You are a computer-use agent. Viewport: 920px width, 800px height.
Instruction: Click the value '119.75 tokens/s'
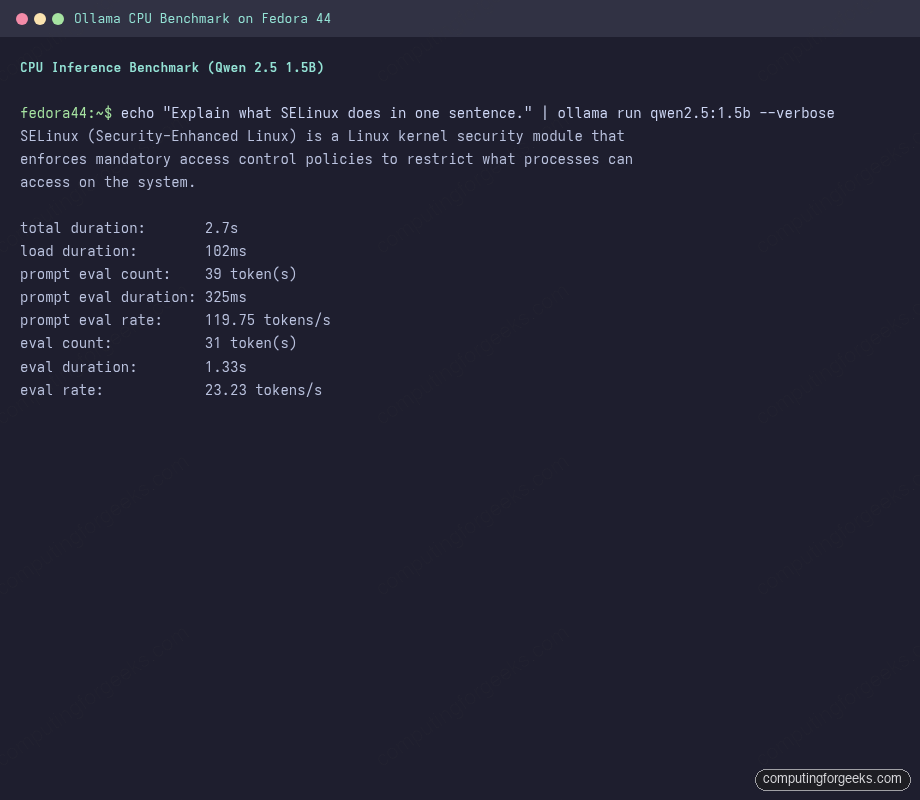tap(268, 320)
